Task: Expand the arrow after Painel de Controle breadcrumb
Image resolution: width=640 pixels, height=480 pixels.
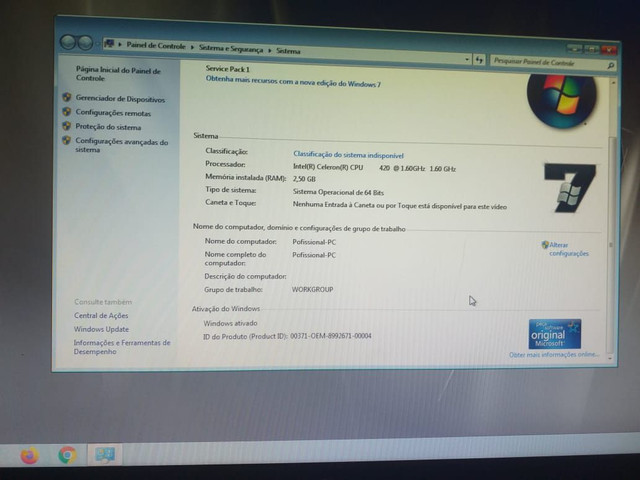Action: point(192,47)
